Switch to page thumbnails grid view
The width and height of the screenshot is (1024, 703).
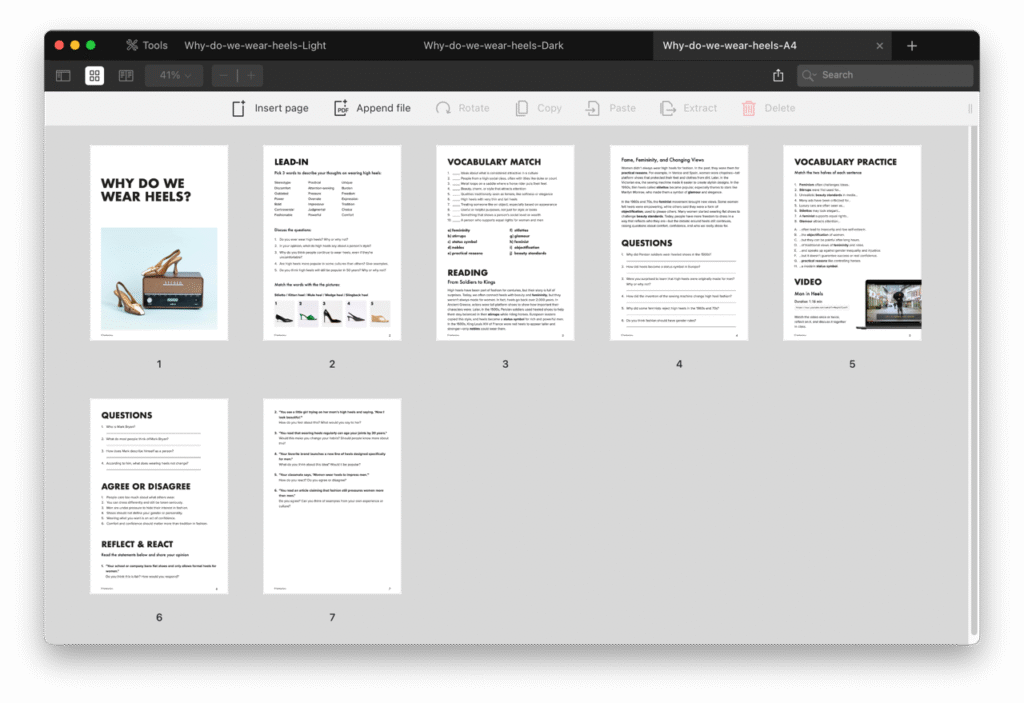click(94, 76)
